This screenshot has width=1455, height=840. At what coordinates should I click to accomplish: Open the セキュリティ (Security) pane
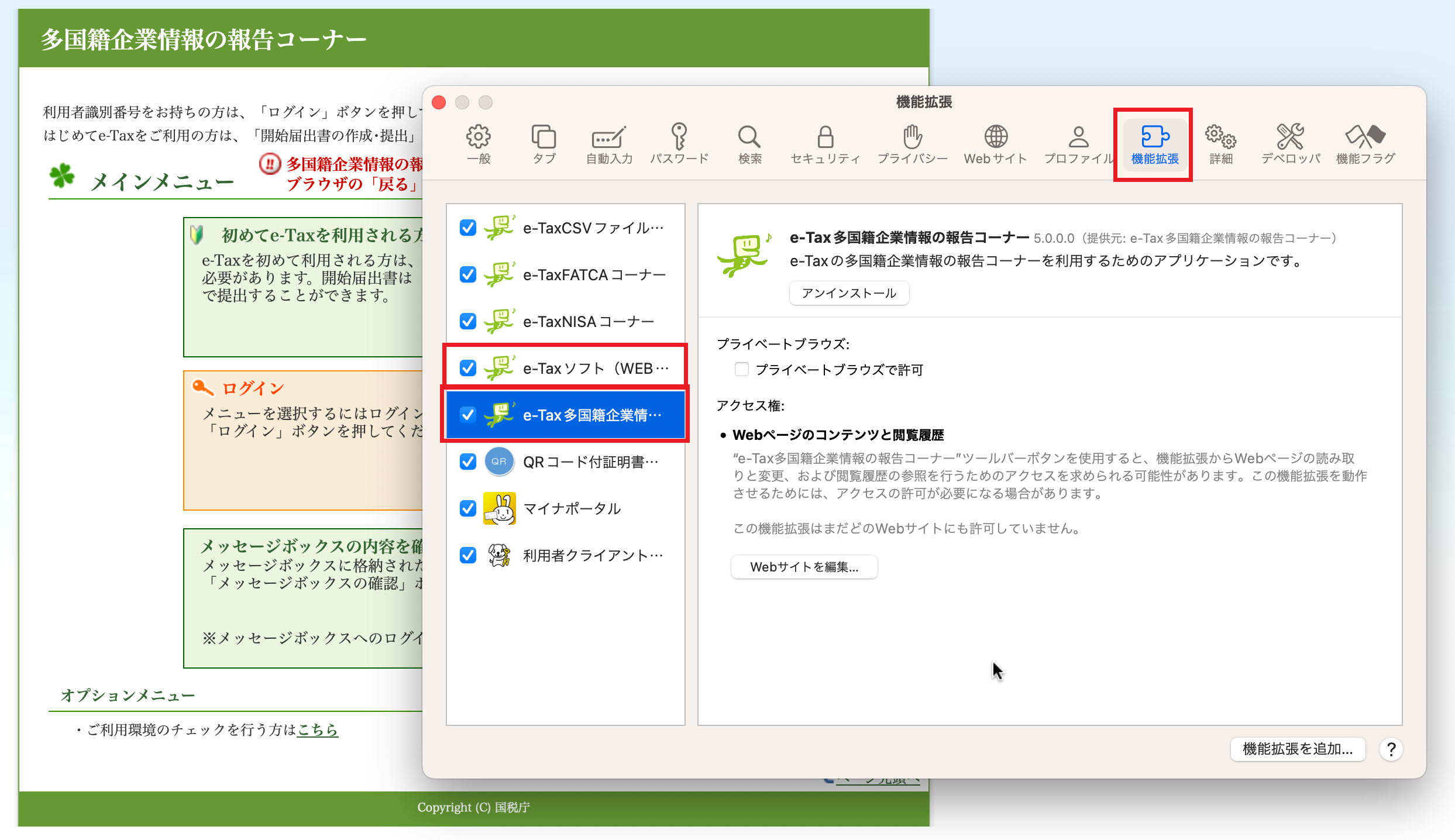tap(825, 144)
